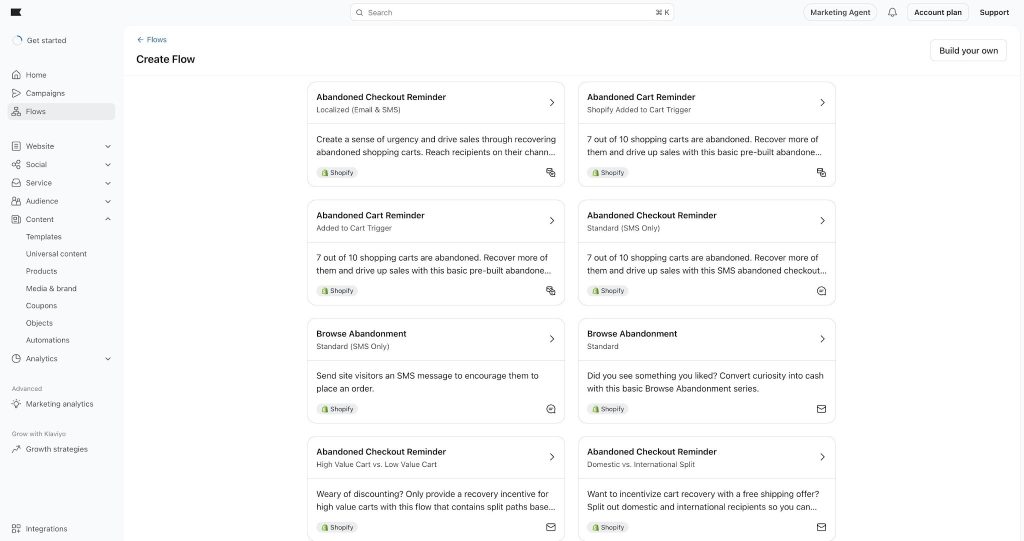Image resolution: width=1024 pixels, height=541 pixels.
Task: Click email icon on High Value Cart vs. Low Value Cart card
Action: pos(551,527)
